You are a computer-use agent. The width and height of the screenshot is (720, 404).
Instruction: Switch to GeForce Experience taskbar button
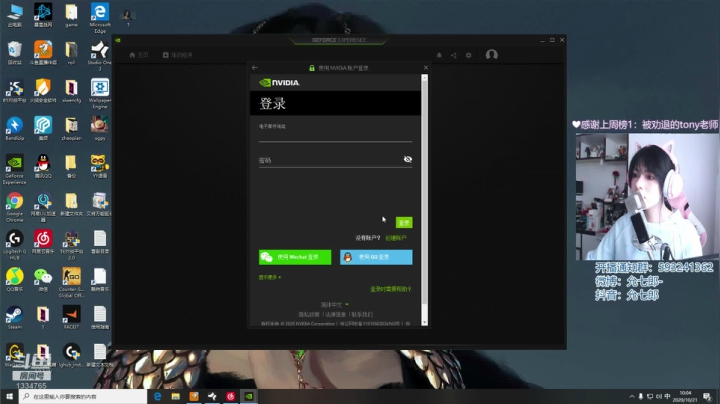pyautogui.click(x=249, y=396)
